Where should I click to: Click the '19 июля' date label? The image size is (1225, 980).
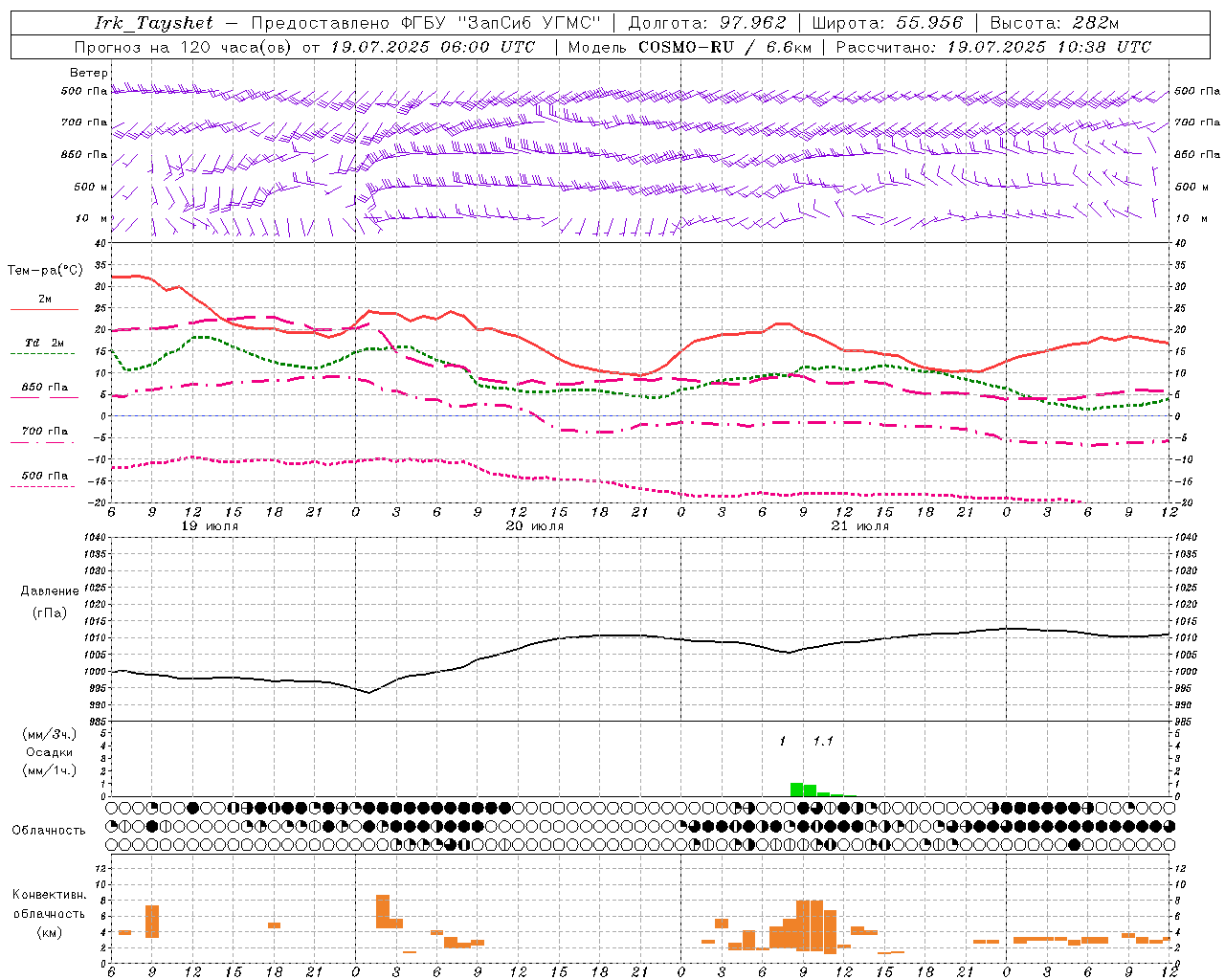click(210, 526)
